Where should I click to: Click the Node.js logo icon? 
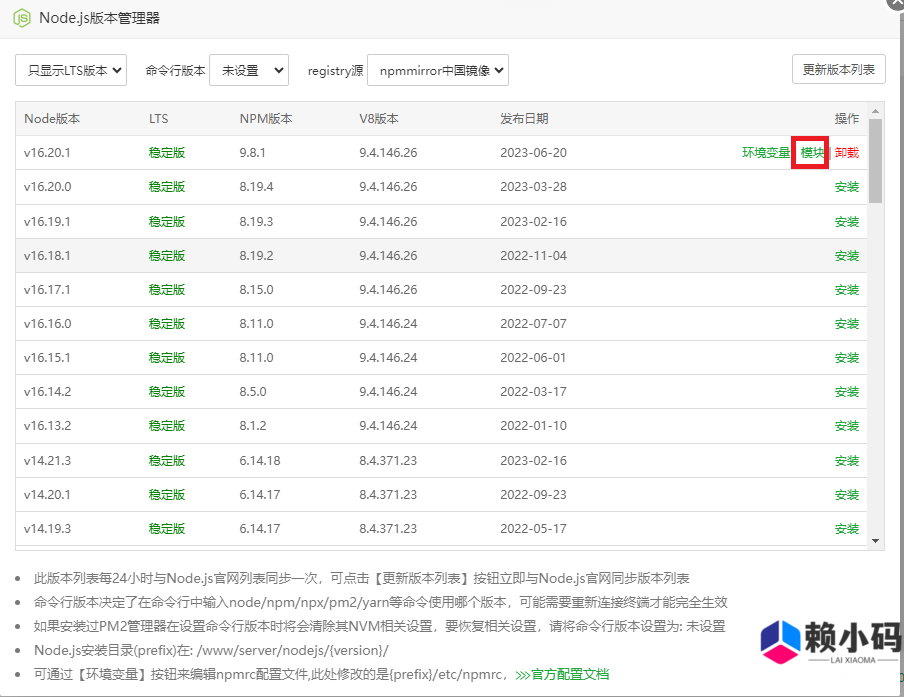(x=21, y=18)
